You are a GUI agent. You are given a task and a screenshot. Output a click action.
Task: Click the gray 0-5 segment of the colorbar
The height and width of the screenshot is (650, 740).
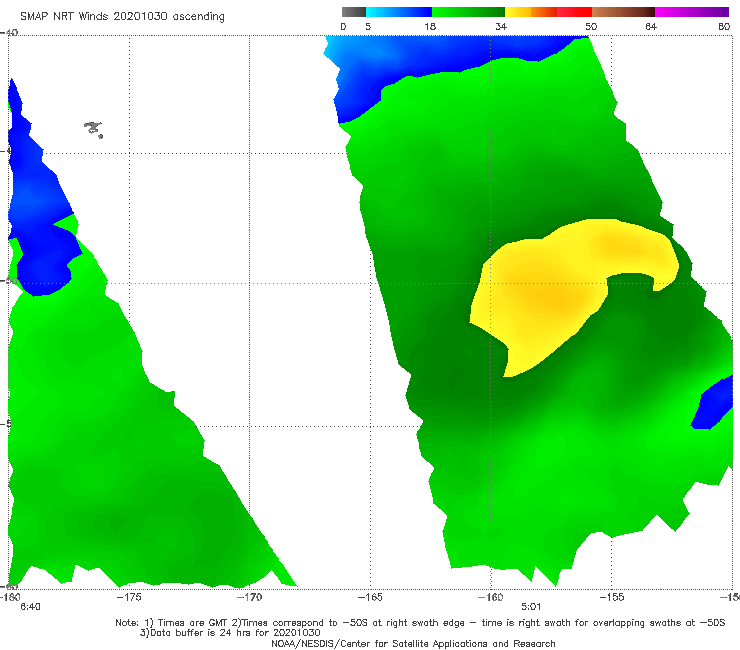point(354,12)
